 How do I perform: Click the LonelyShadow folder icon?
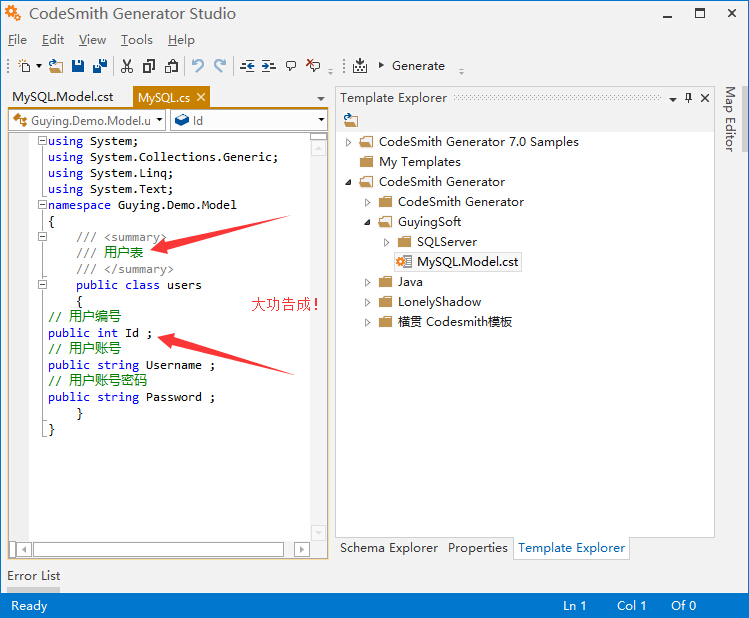click(x=385, y=302)
